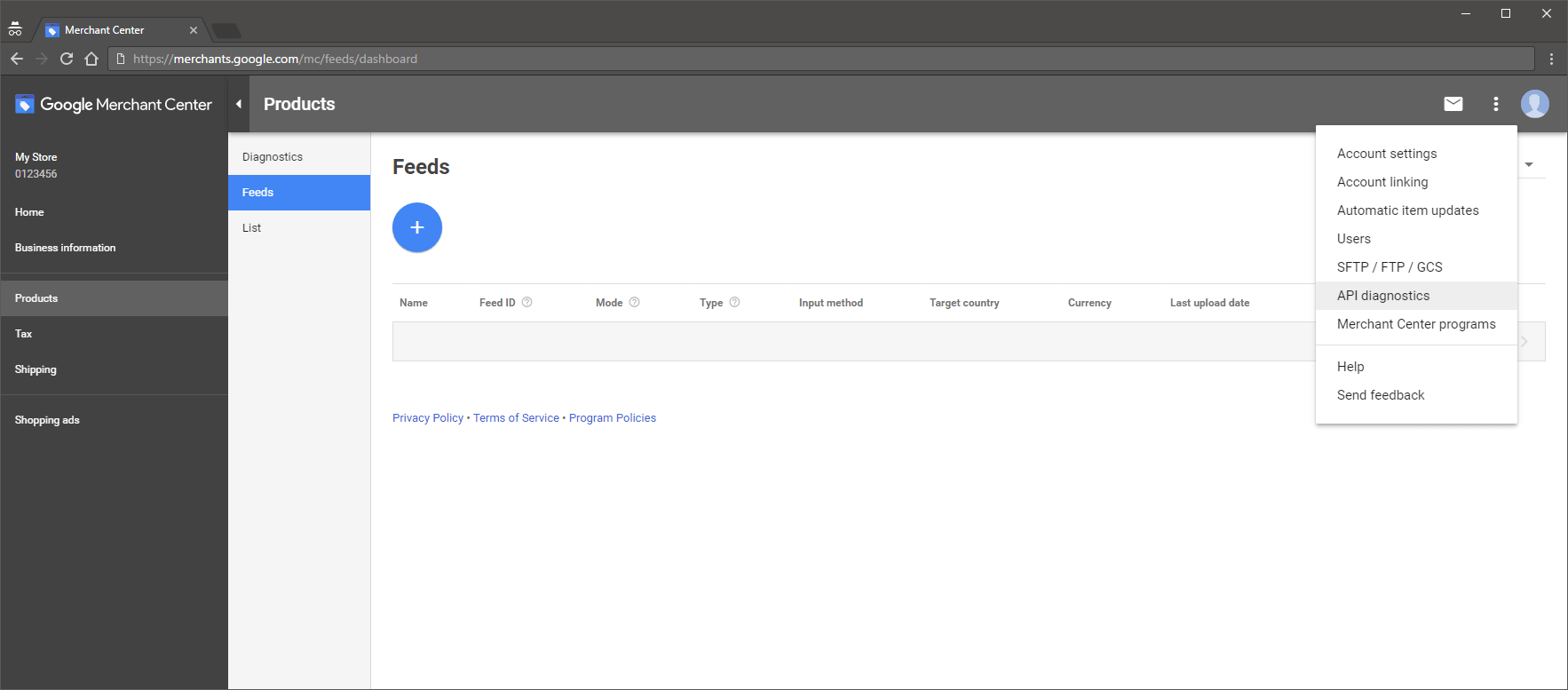Screen dimensions: 1568x690
Task: Click the Currency column header
Action: point(1089,303)
